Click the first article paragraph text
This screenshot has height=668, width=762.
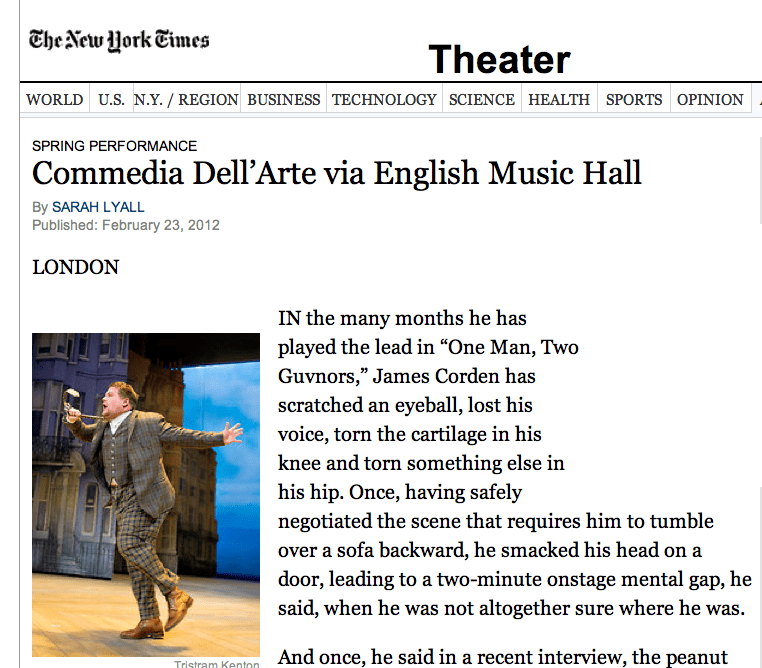(x=514, y=463)
